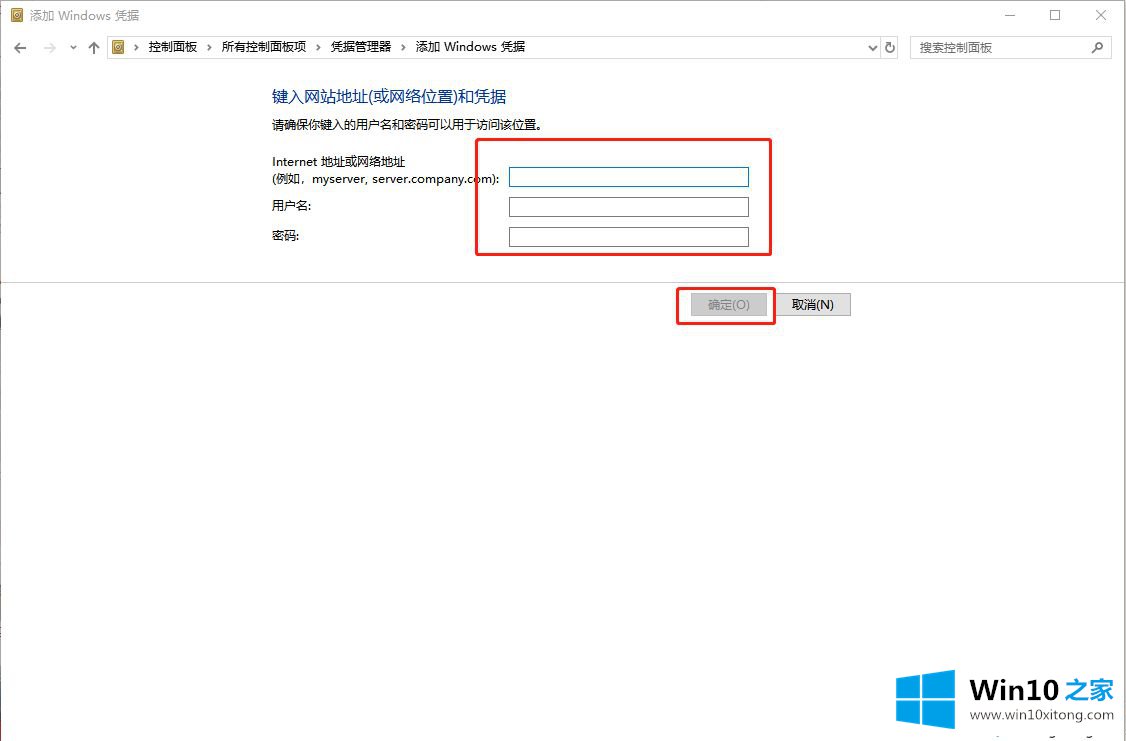
Task: Open the recent locations dropdown arrow
Action: [73, 48]
